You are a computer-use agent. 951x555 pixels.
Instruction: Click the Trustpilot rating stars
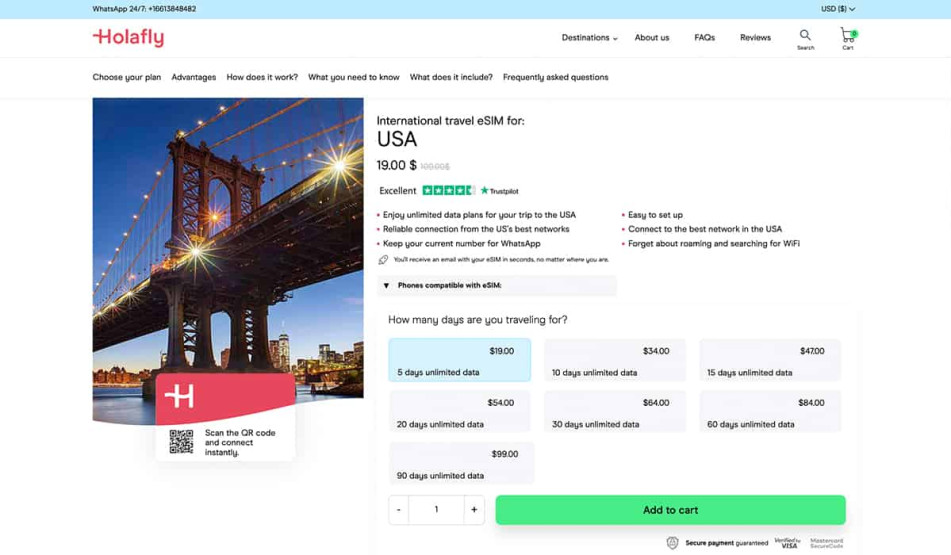[x=448, y=190]
